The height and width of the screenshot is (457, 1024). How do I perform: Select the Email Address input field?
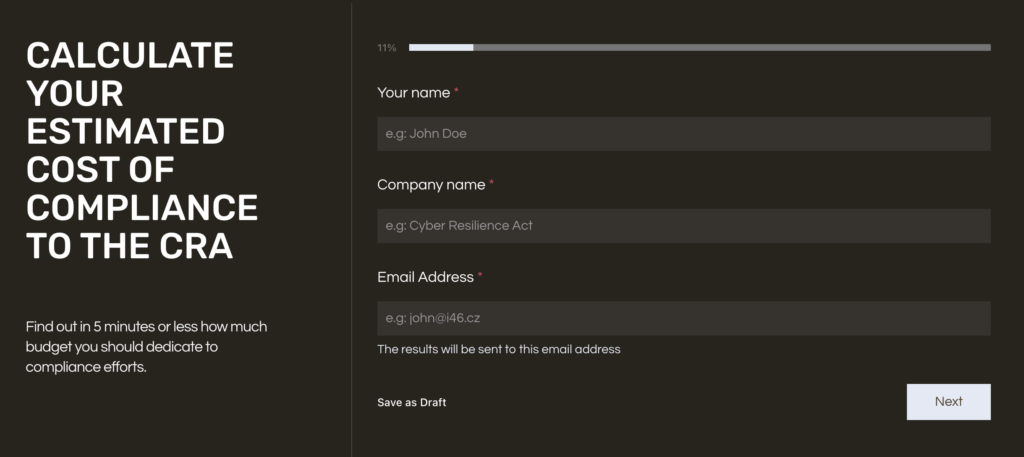683,318
